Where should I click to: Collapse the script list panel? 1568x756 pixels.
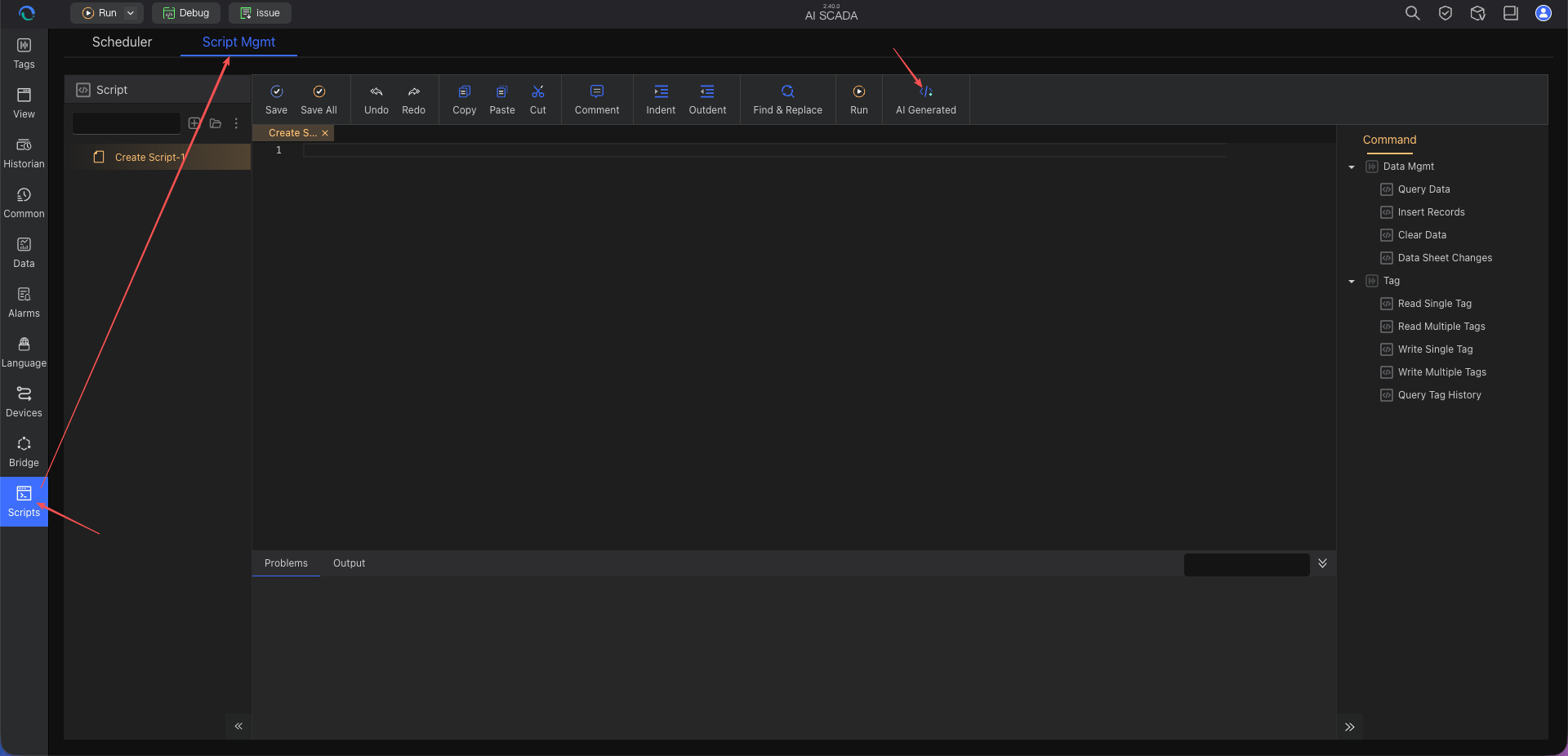click(x=238, y=726)
